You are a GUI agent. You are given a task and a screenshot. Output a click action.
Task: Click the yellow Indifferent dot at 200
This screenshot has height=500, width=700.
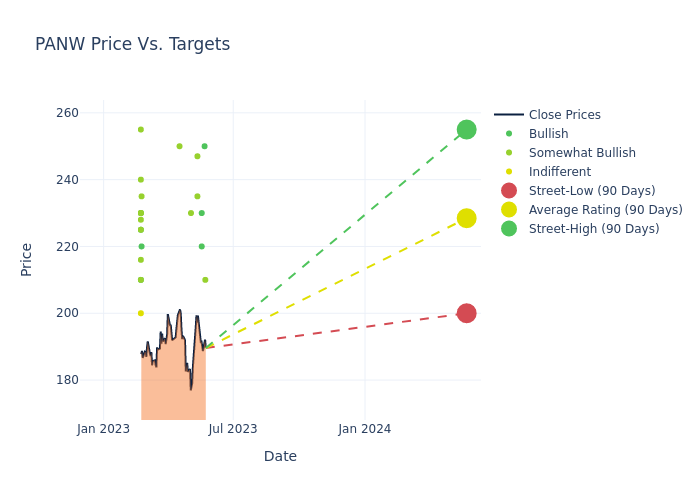pos(141,313)
